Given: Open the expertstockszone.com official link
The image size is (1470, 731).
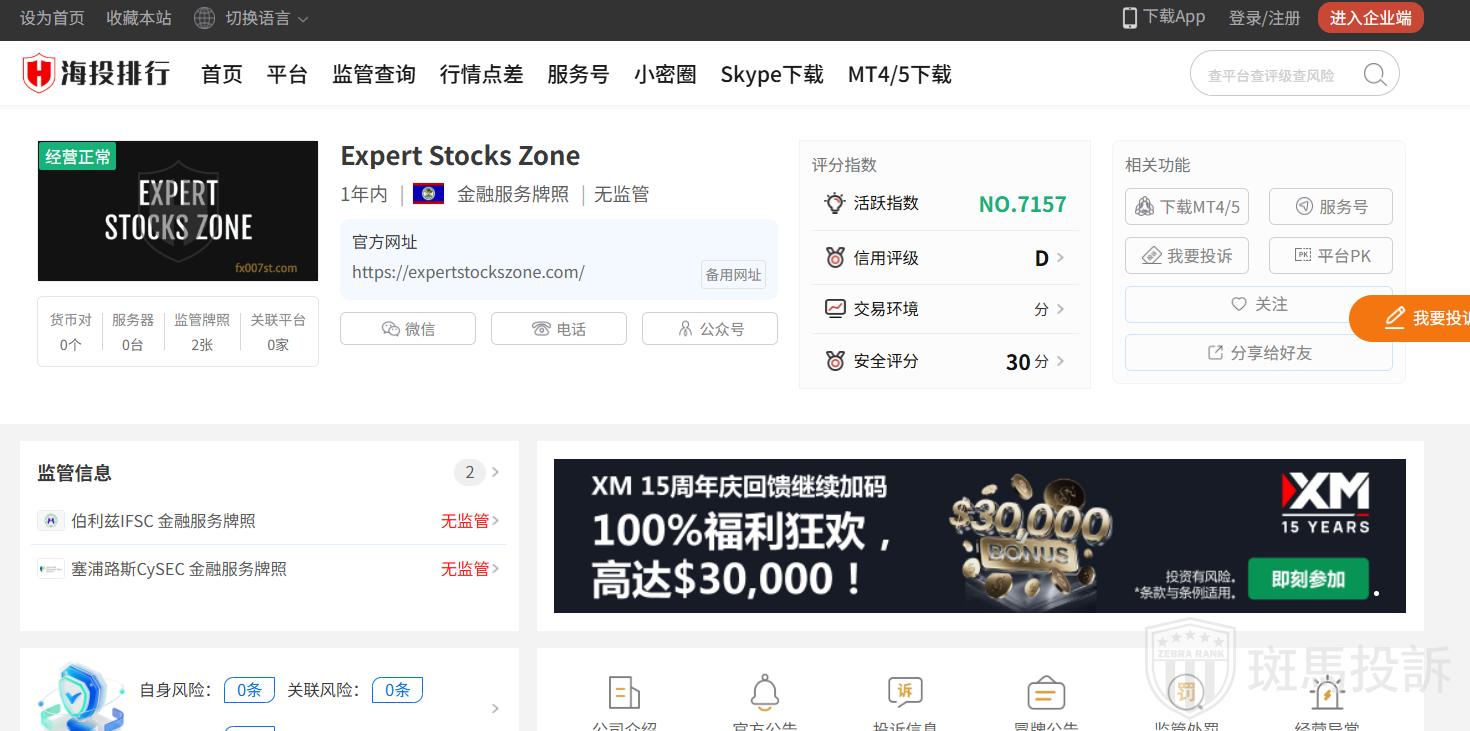Looking at the screenshot, I should point(468,272).
